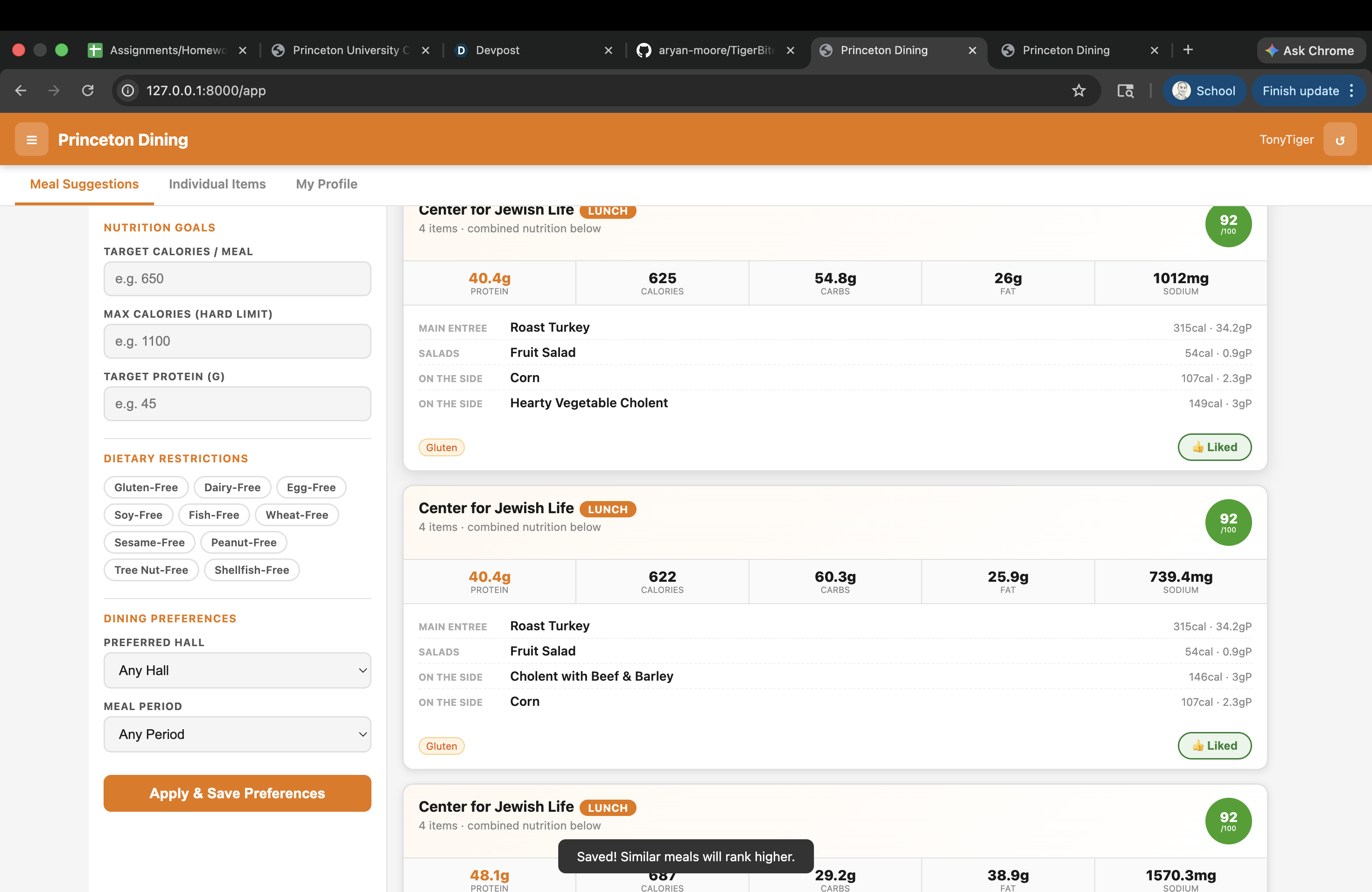Click the site info icon in the address bar
Viewport: 1372px width, 892px height.
pos(128,91)
